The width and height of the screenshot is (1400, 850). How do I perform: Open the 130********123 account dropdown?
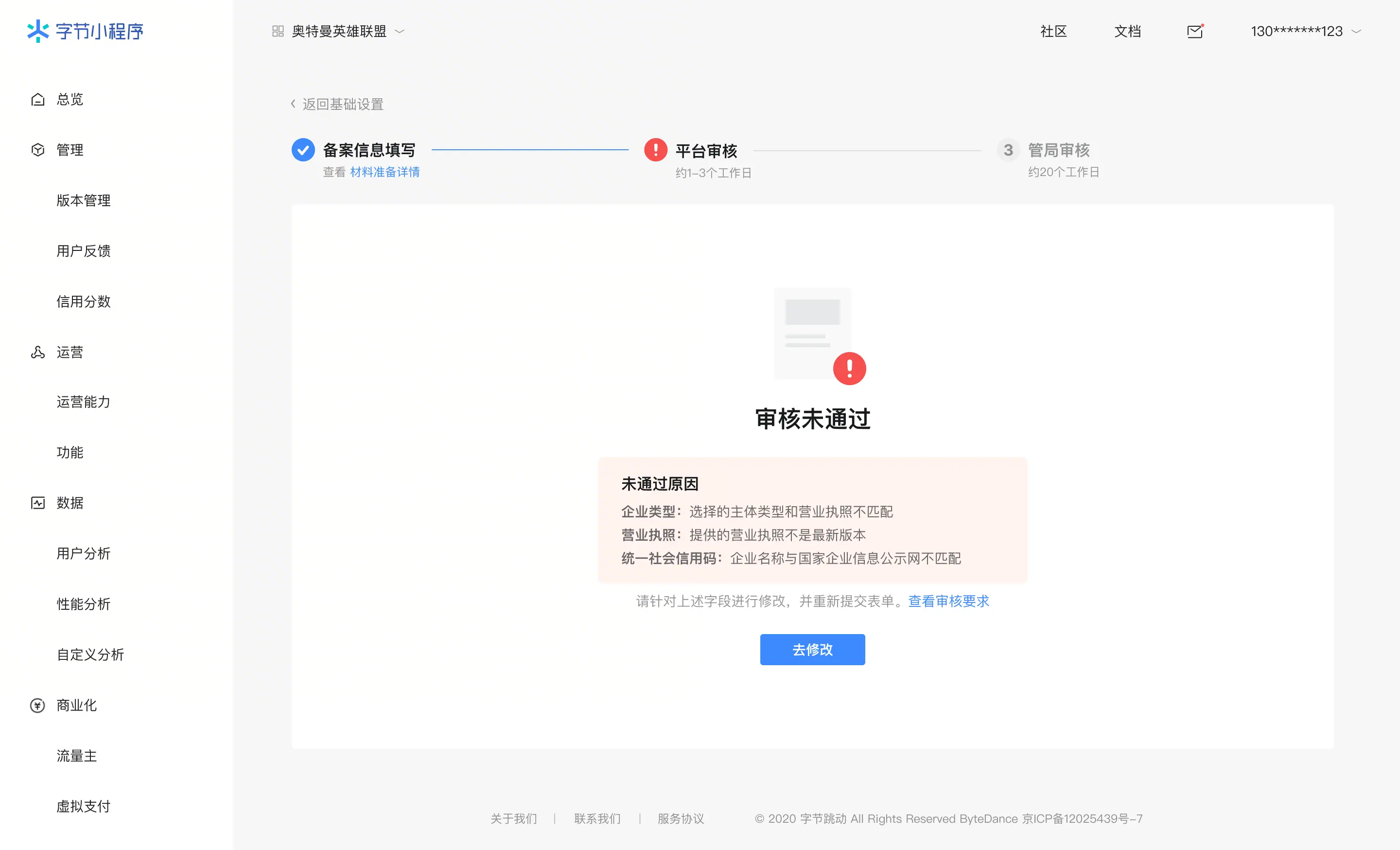[1356, 31]
